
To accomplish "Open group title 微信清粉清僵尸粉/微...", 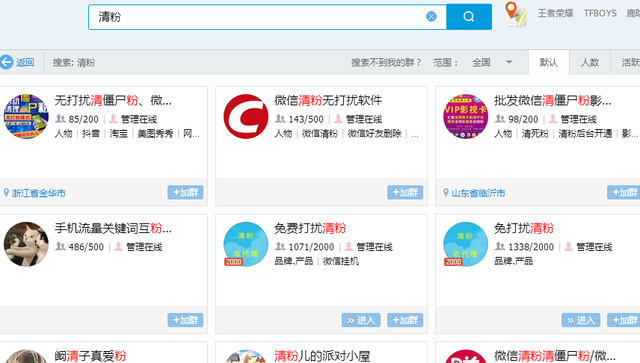I will 555,356.
